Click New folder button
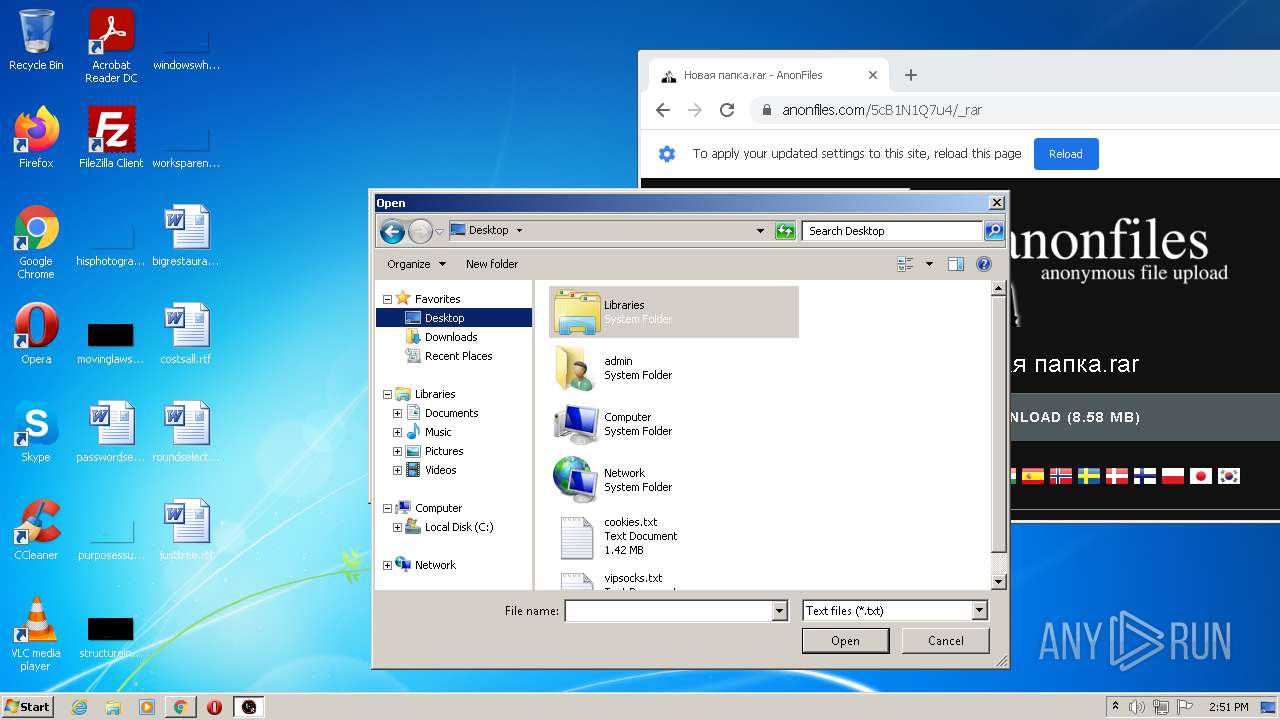Viewport: 1280px width, 720px height. coord(492,264)
